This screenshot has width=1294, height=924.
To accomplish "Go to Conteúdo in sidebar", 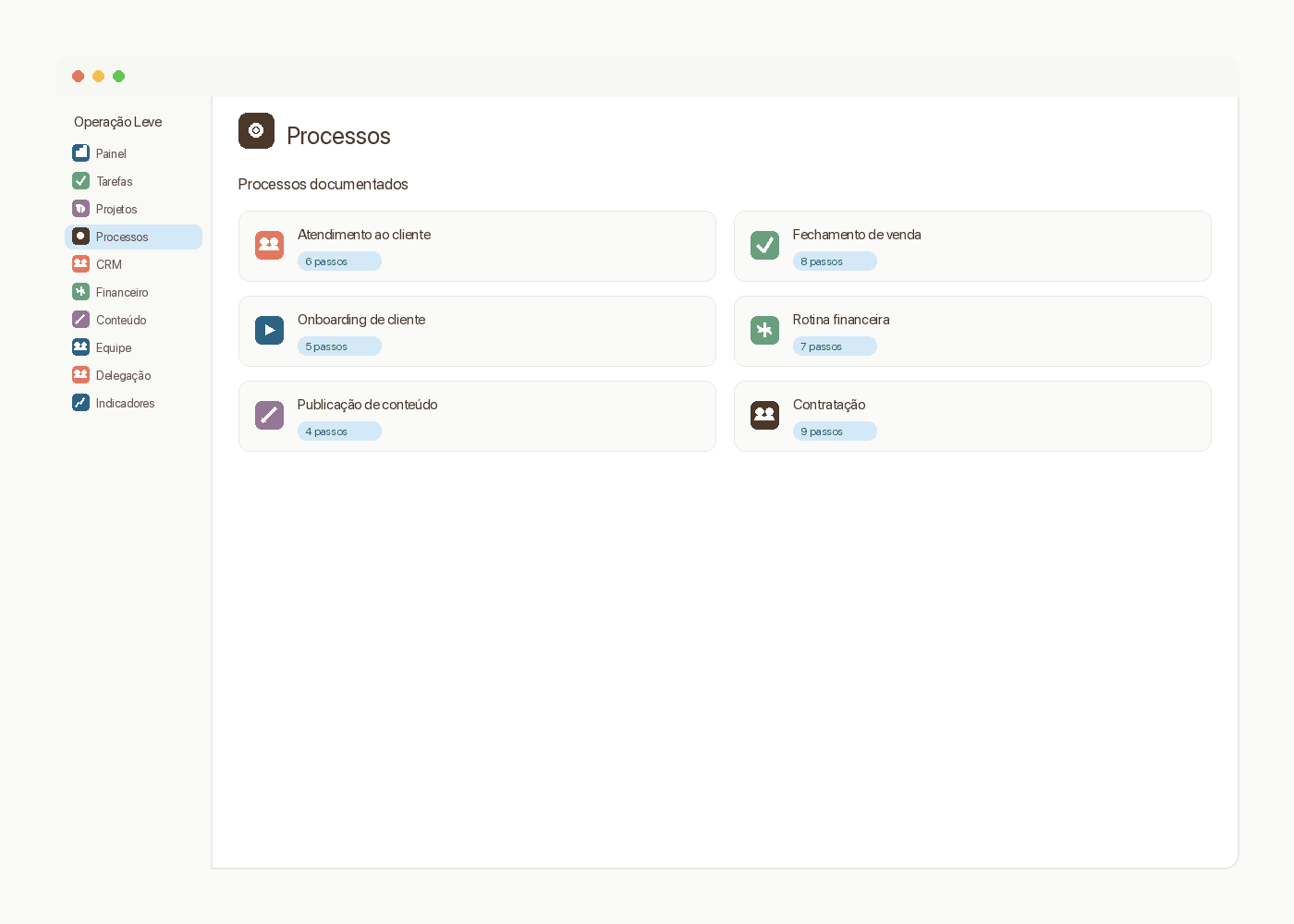I will (134, 320).
